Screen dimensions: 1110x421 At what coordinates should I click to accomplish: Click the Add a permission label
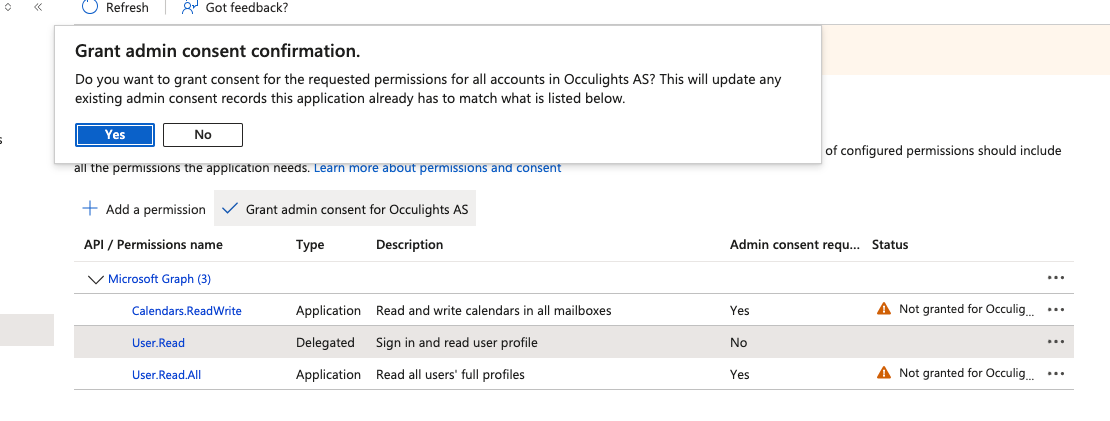(x=156, y=209)
